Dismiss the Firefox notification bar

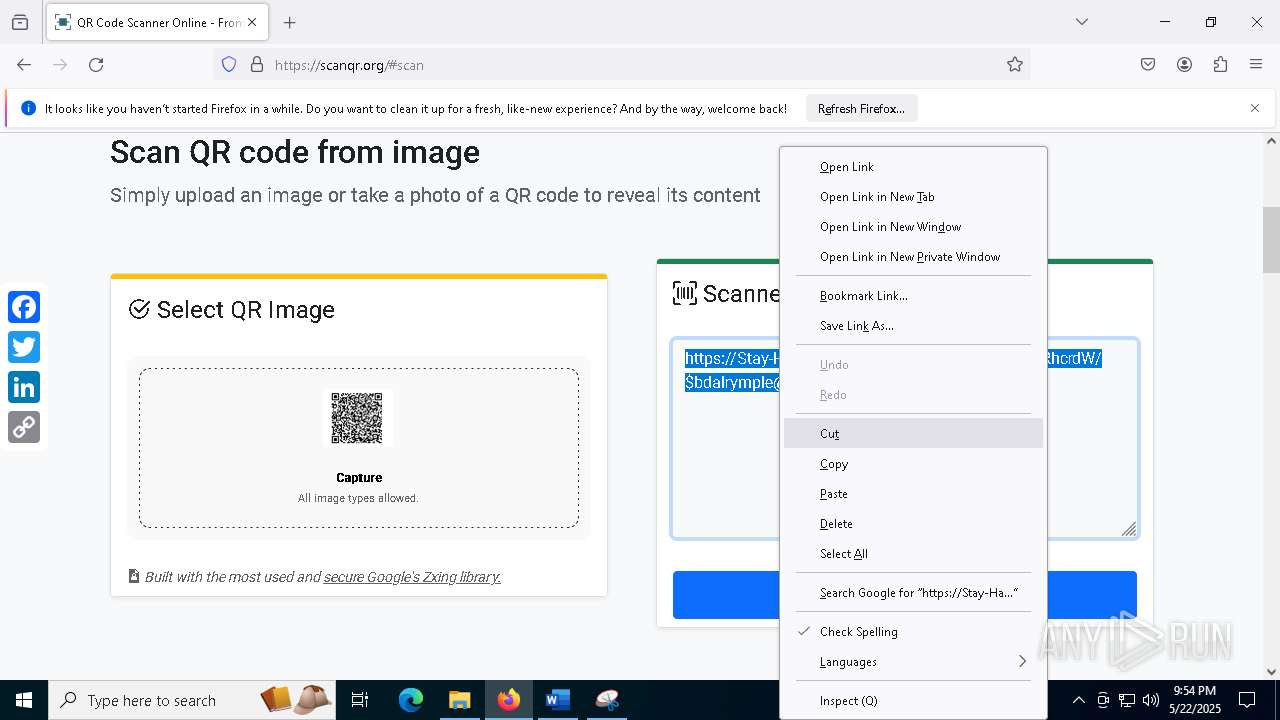tap(1255, 108)
